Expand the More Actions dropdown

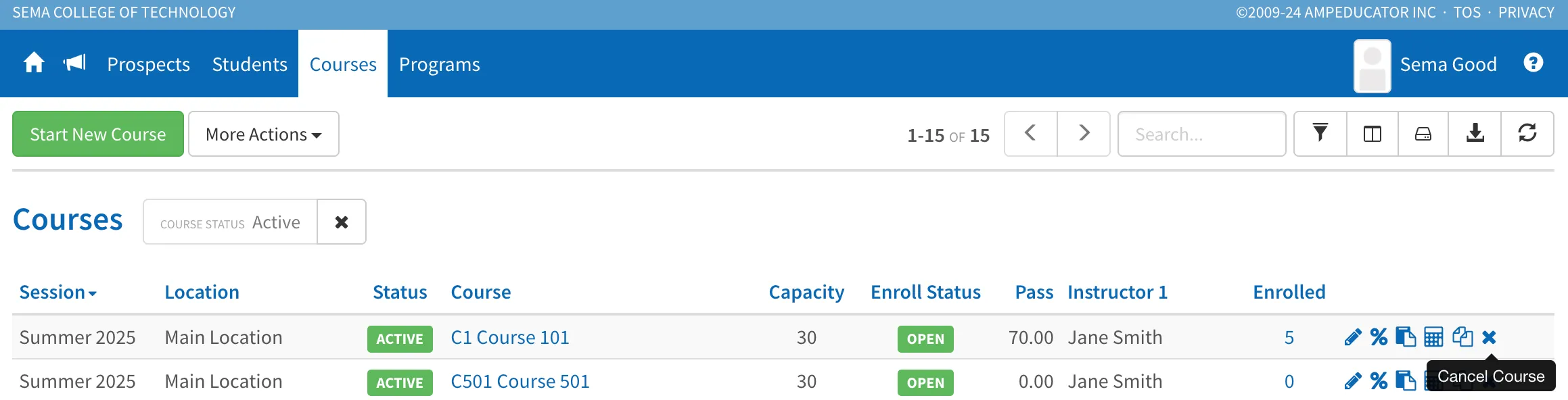pyautogui.click(x=264, y=134)
